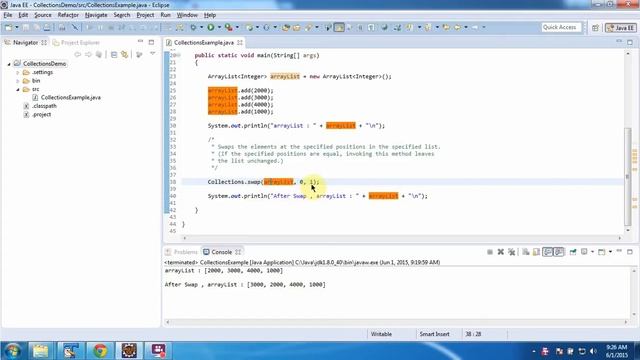Switch to the Project Explorer tab
Image resolution: width=640 pixels, height=360 pixels.
tap(77, 42)
